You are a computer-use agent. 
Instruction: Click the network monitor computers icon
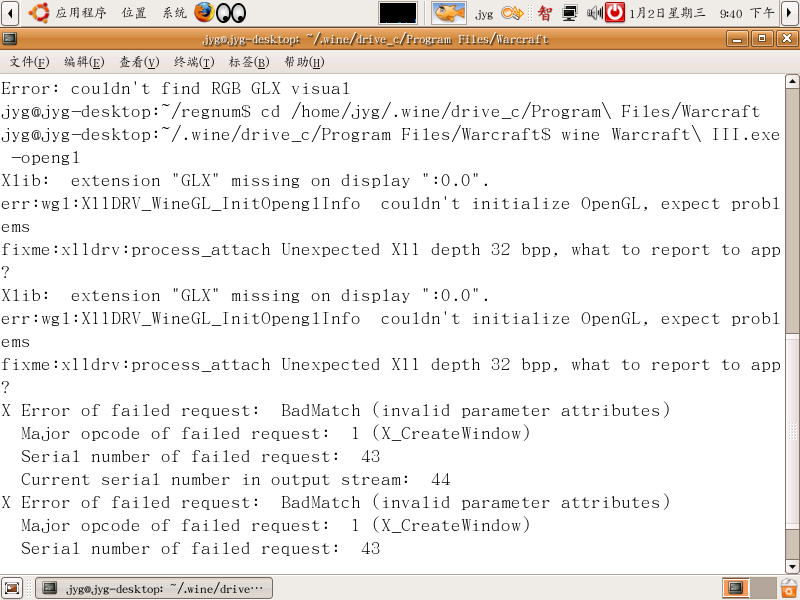[569, 13]
